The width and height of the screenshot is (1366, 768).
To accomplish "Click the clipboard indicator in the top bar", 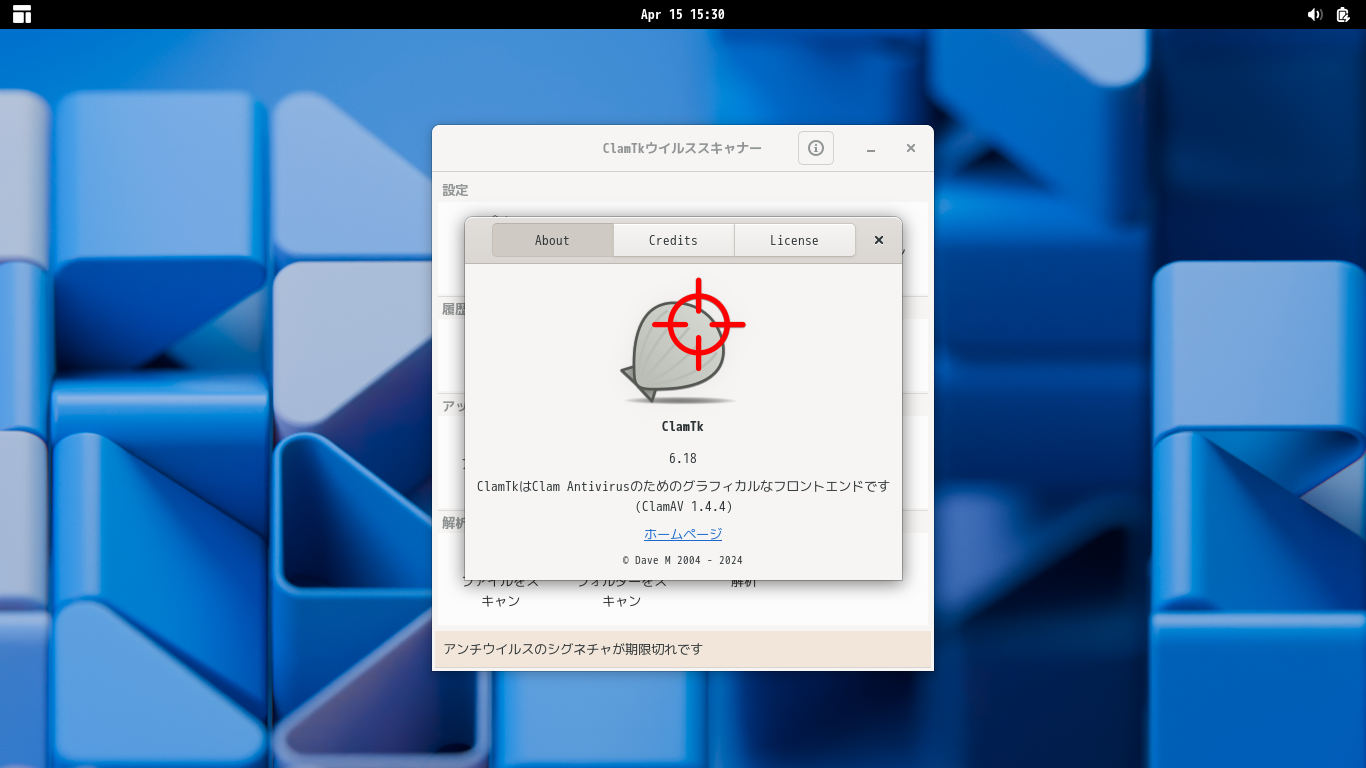I will click(1343, 14).
